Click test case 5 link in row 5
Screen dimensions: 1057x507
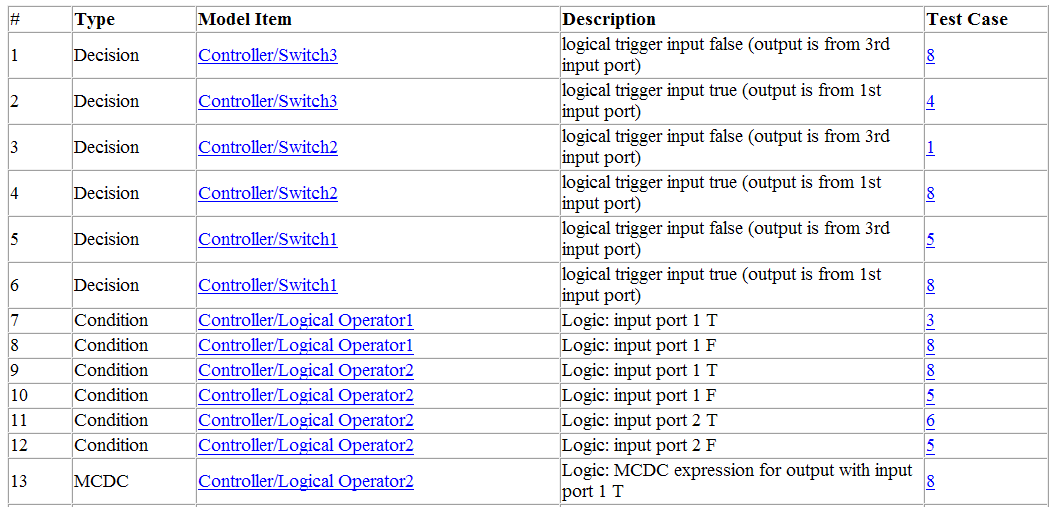tap(930, 239)
